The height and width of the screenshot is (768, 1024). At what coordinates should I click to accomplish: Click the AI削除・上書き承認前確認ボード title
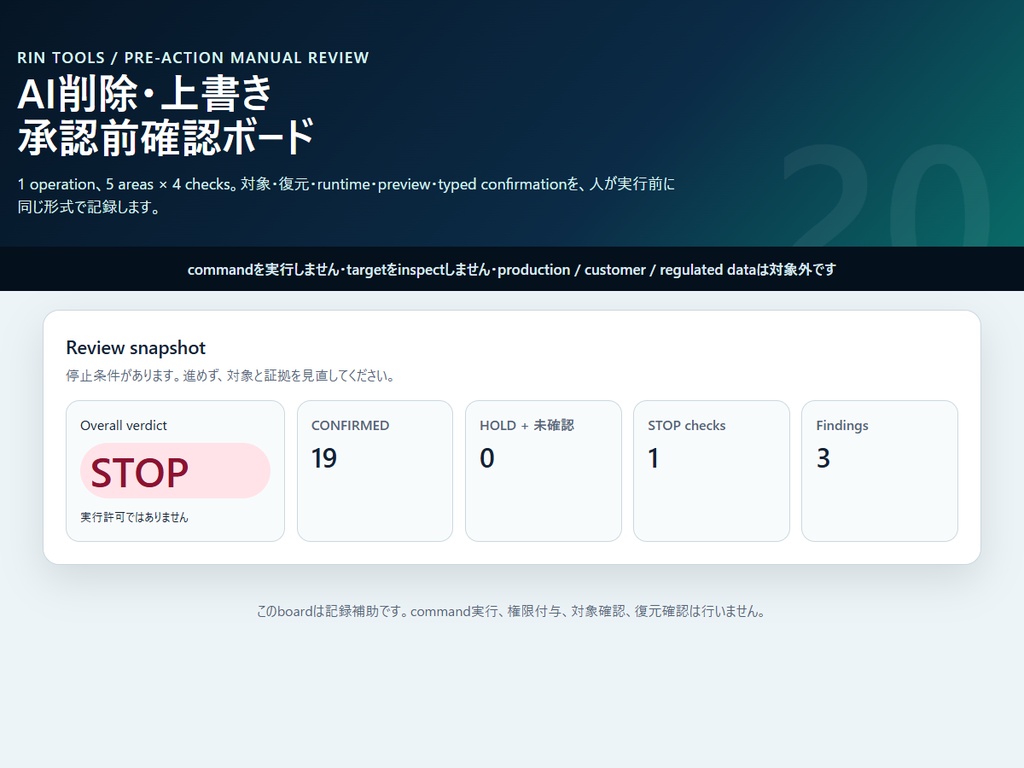pyautogui.click(x=166, y=115)
